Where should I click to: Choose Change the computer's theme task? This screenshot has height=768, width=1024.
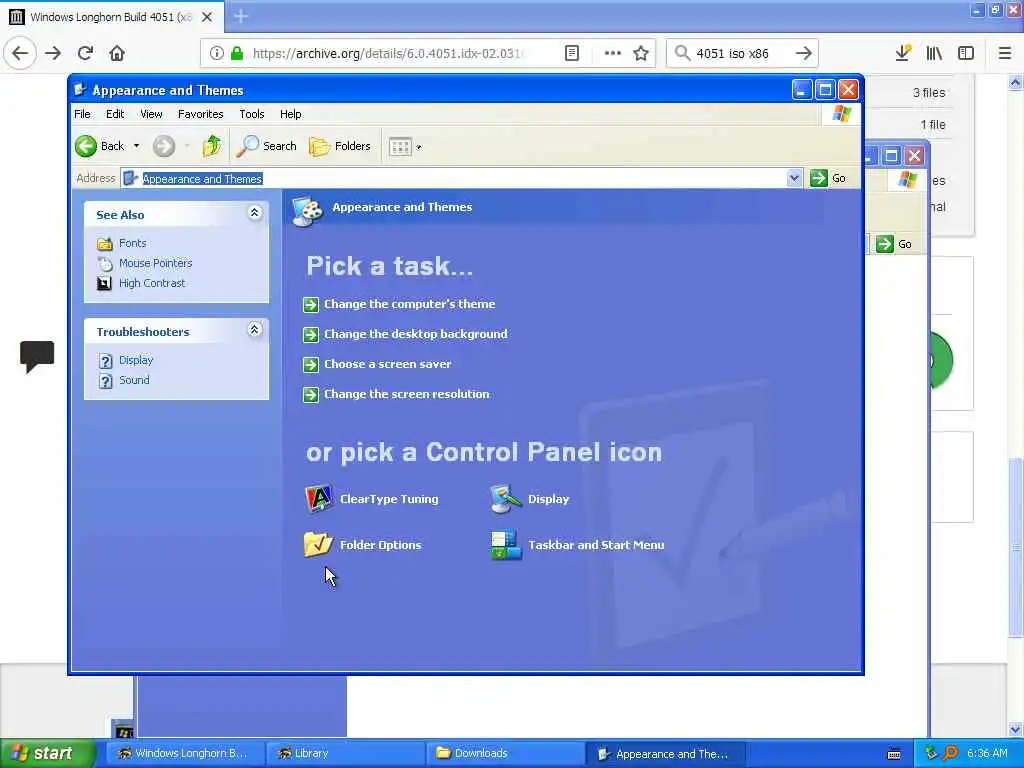409,304
